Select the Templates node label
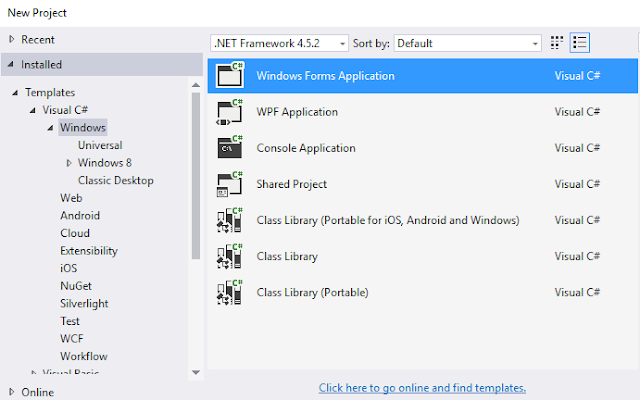 (50, 93)
